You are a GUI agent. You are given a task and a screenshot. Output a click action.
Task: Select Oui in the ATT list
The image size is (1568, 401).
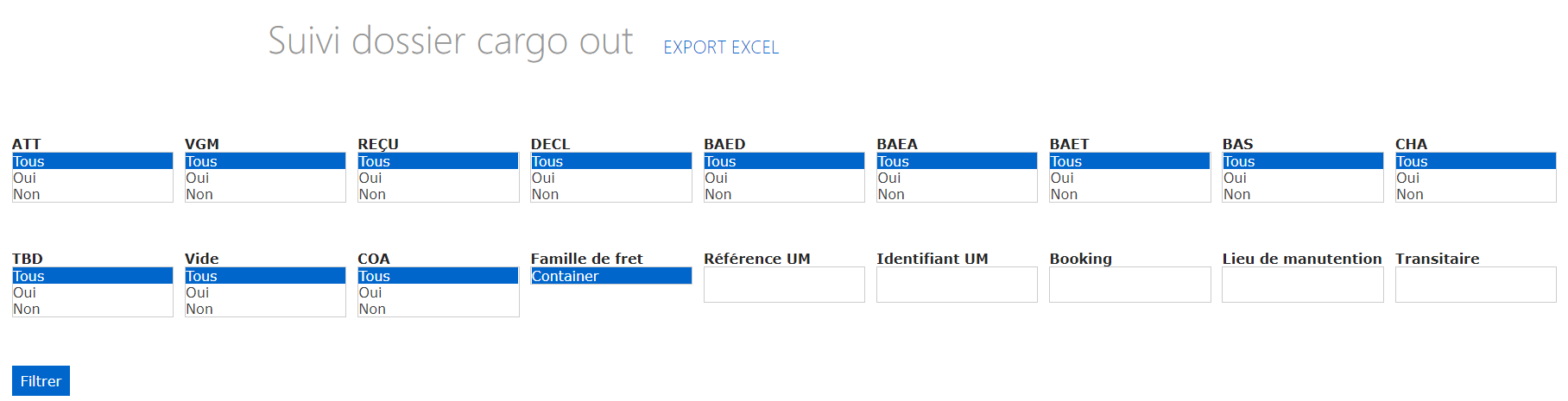coord(92,178)
